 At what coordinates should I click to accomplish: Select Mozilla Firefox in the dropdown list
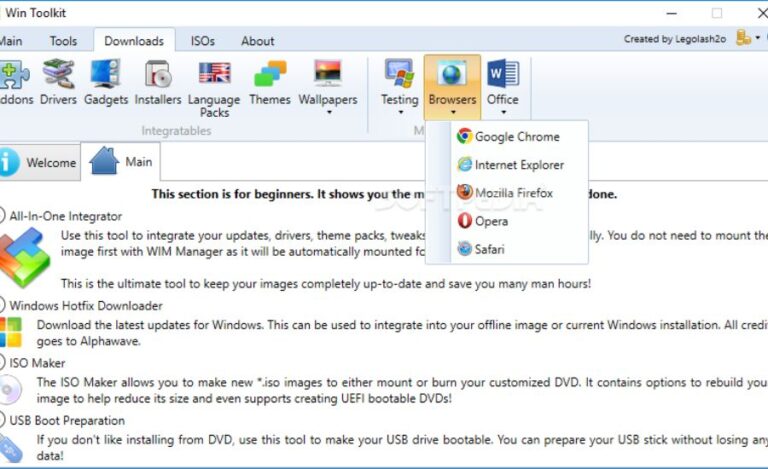[513, 193]
